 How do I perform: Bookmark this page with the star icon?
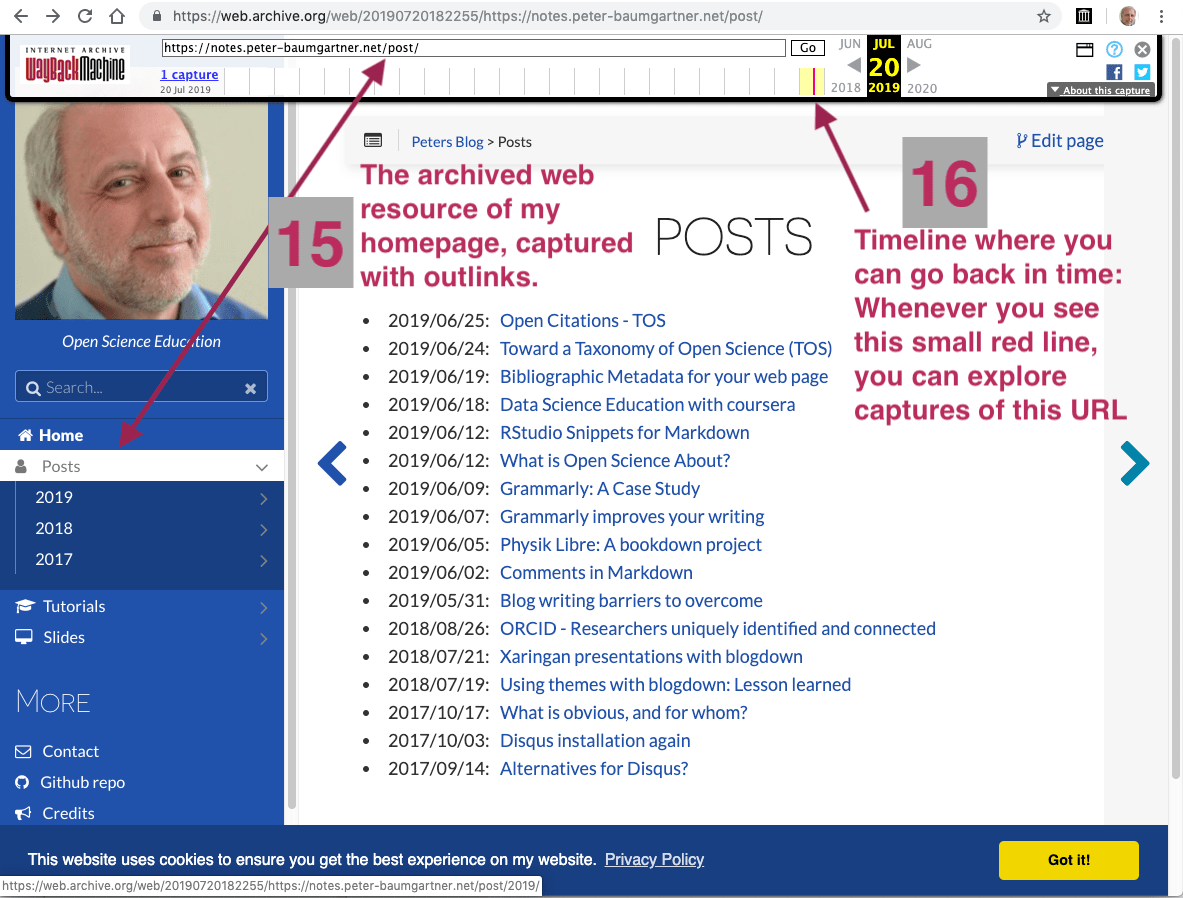pyautogui.click(x=1044, y=16)
